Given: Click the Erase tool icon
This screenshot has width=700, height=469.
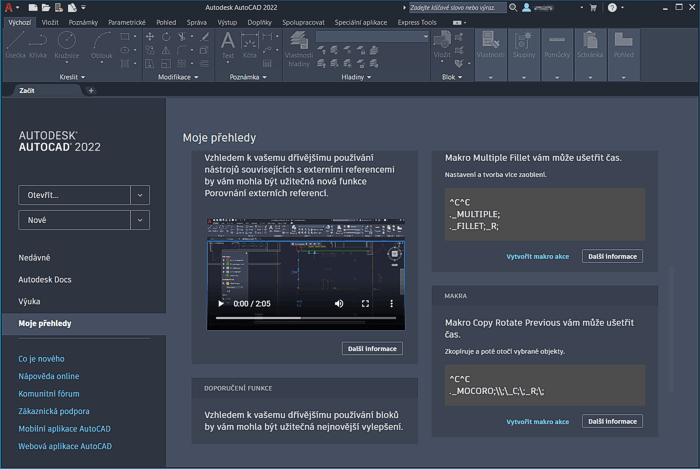Looking at the screenshot, I should (204, 37).
